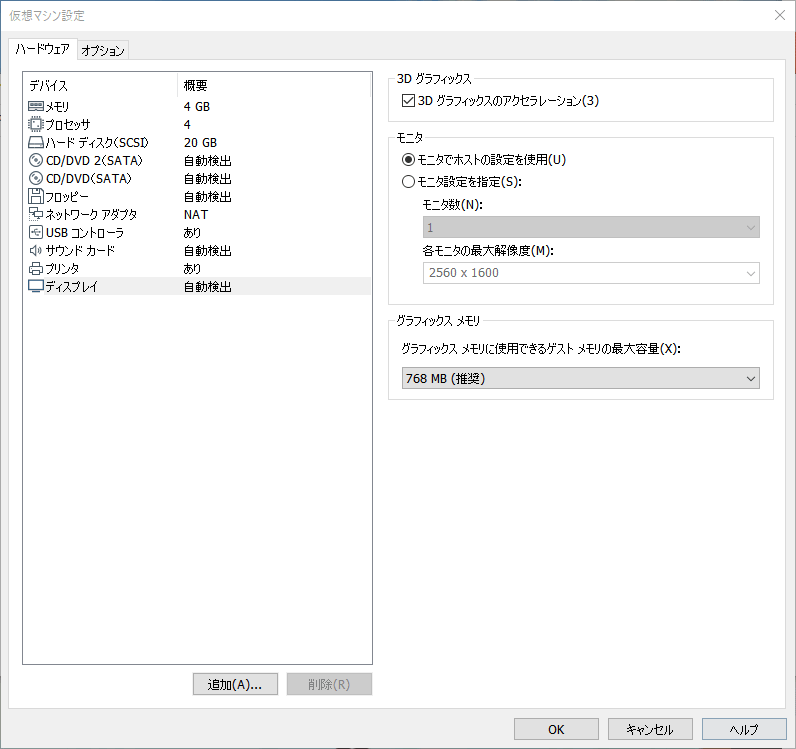Select the USB コントローラ name text
Viewport: 796px width, 749px height.
85,233
